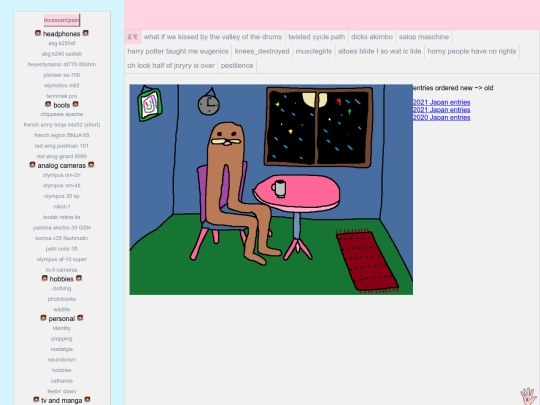
Task: Click the face icon right of personal heading
Action: pyautogui.click(x=80, y=318)
